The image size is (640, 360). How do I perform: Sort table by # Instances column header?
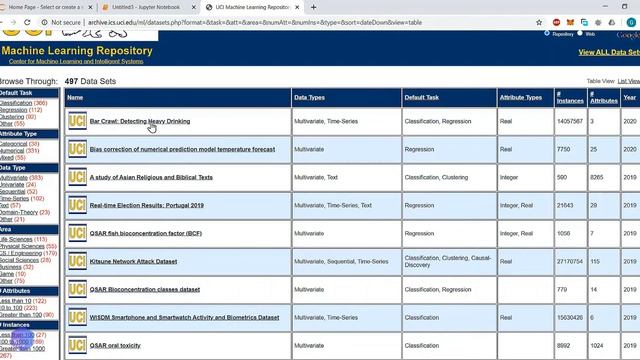tap(570, 98)
